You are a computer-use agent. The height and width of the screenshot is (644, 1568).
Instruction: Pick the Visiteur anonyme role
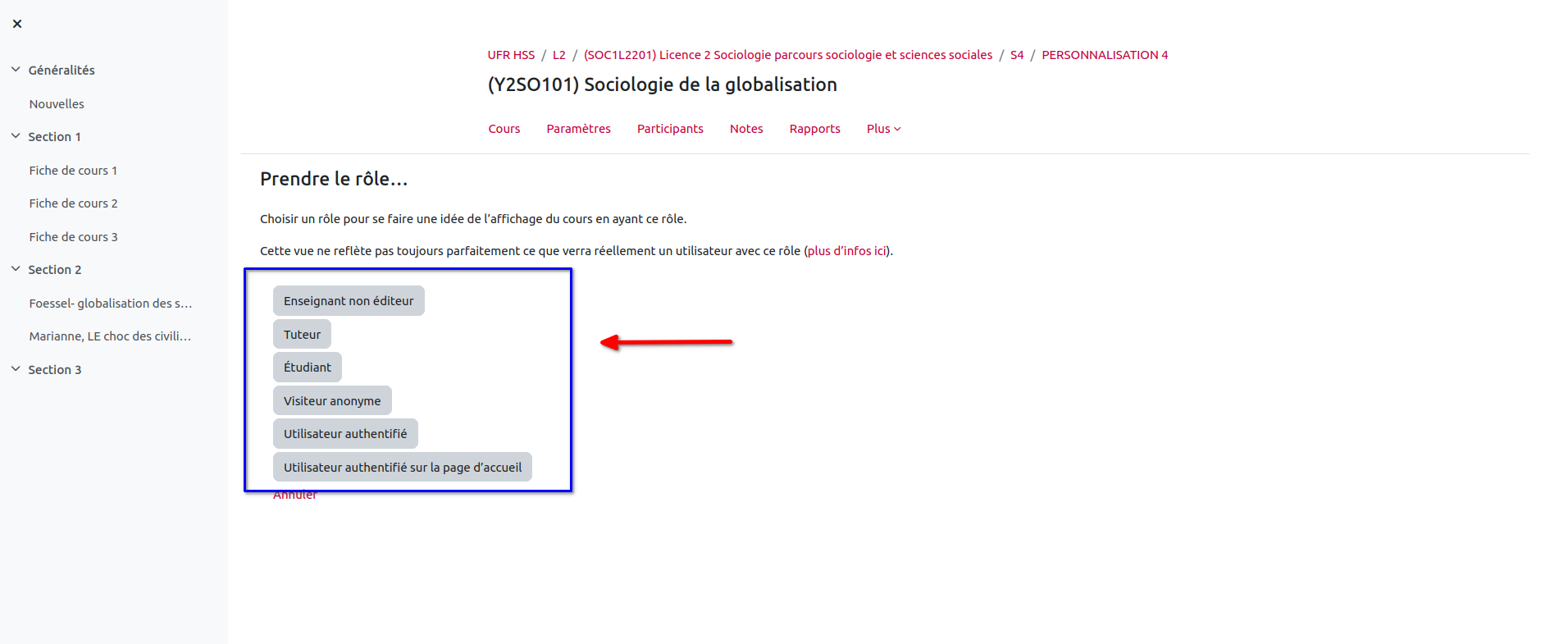coord(332,401)
